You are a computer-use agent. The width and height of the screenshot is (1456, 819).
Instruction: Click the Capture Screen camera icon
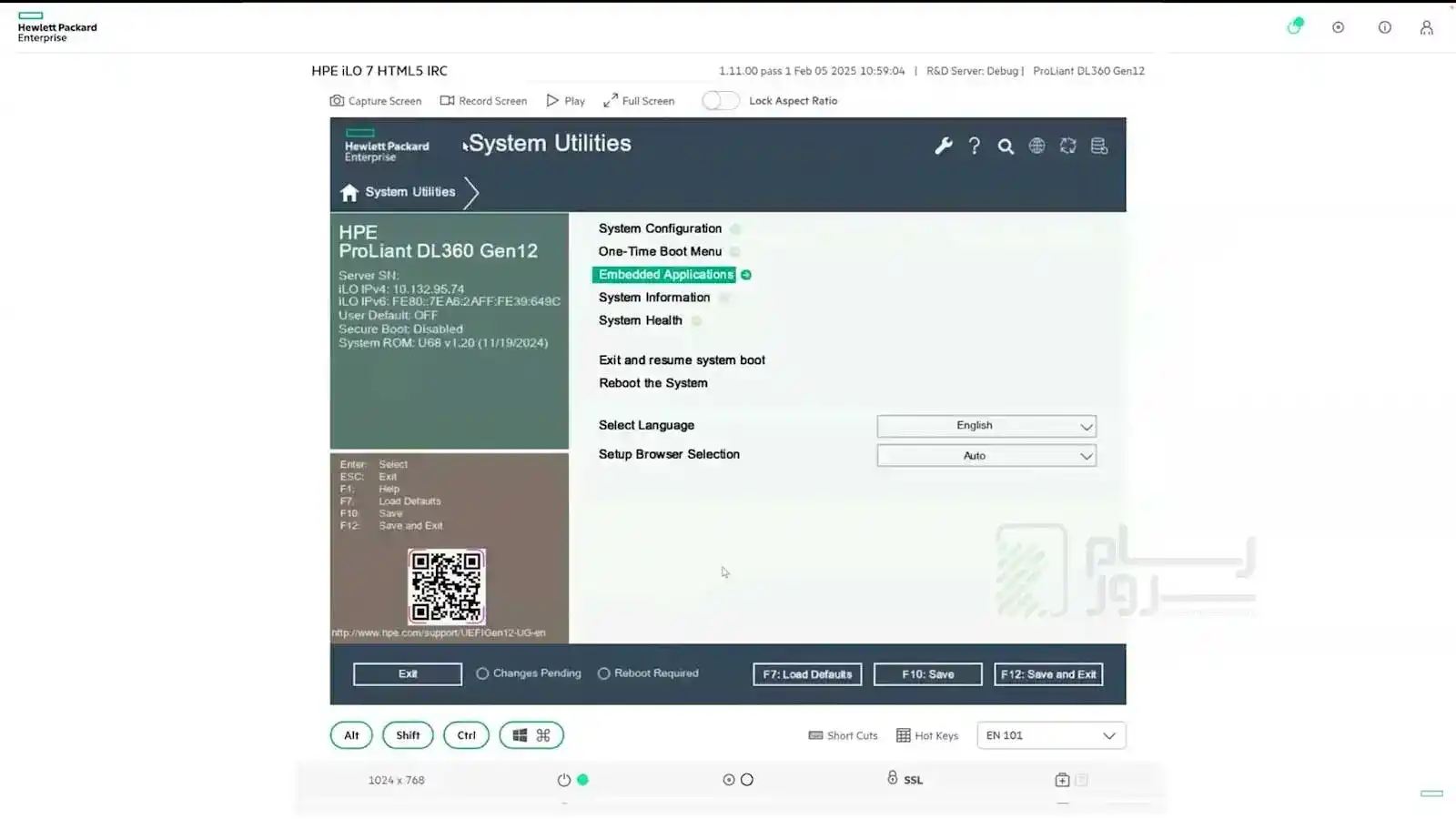click(x=337, y=101)
